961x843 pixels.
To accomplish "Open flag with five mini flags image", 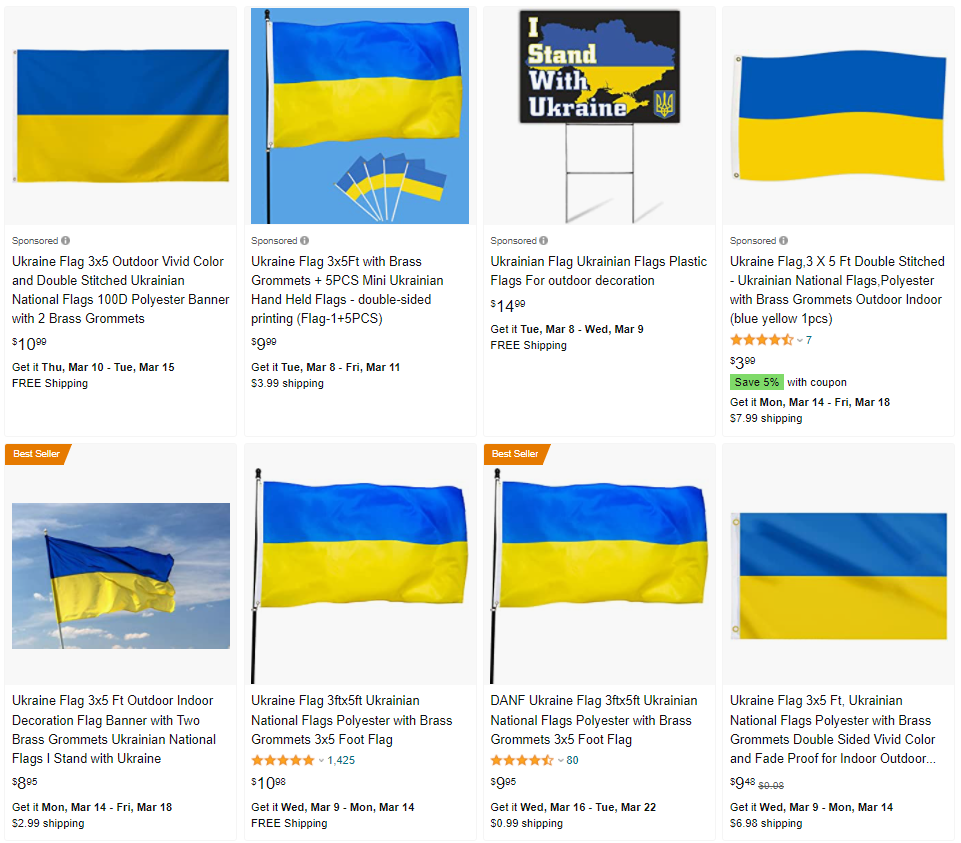I will [360, 116].
